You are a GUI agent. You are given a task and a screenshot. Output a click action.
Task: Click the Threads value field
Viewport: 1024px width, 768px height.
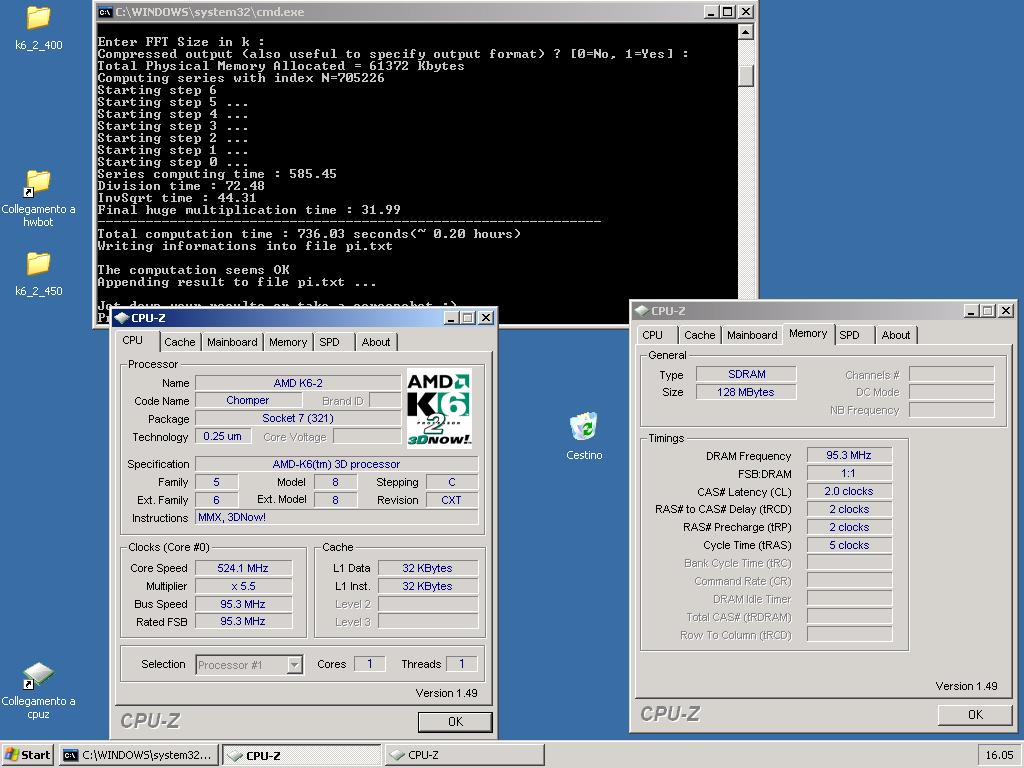462,664
